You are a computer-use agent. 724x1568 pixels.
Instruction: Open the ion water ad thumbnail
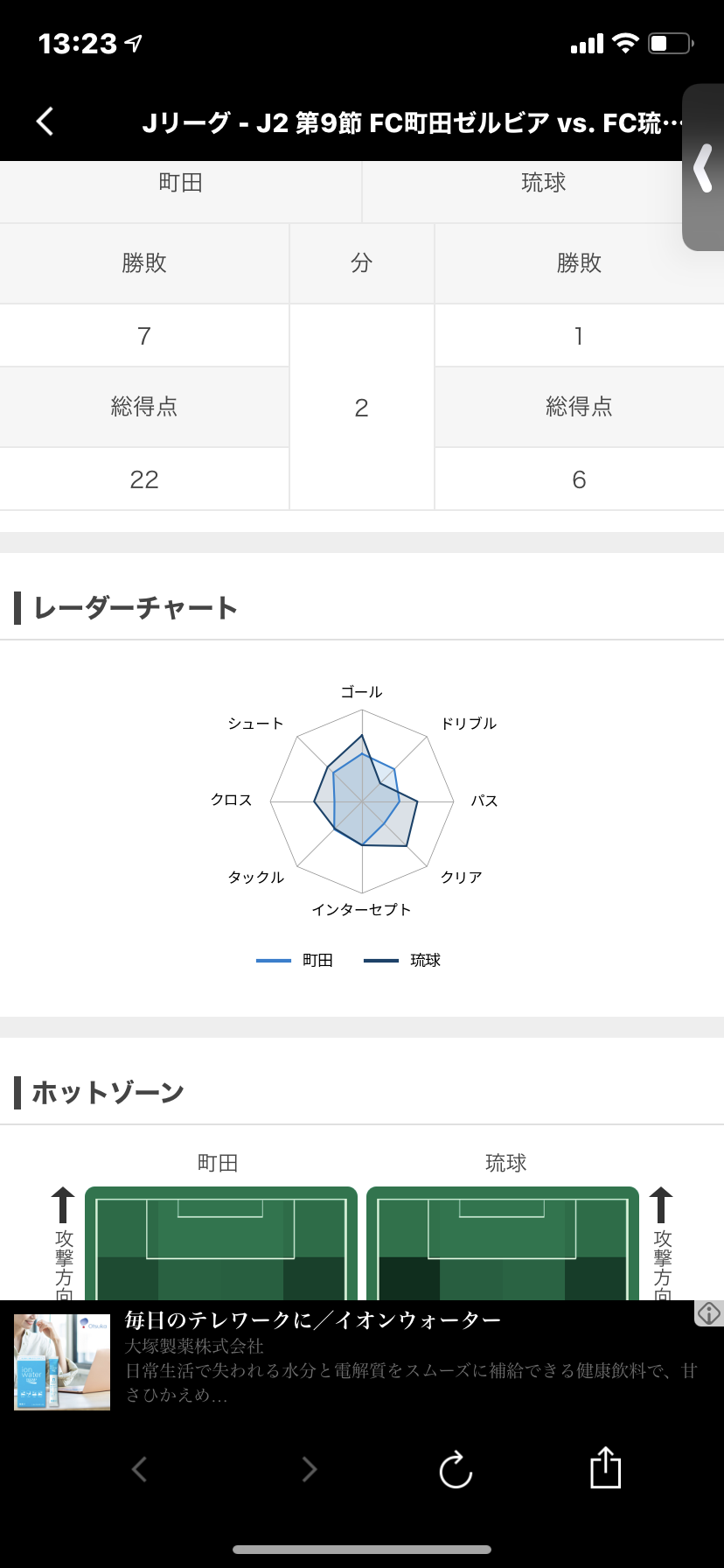(x=62, y=1362)
